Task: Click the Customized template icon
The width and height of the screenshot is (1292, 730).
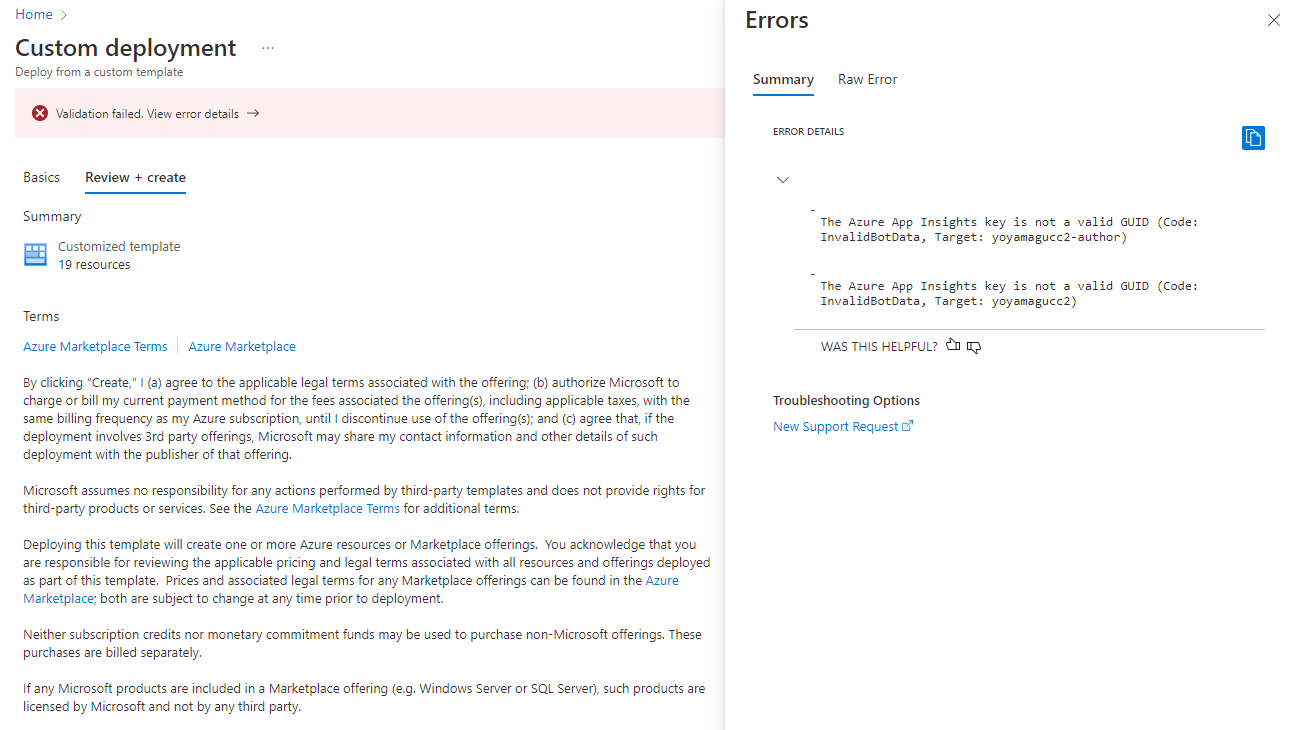Action: tap(35, 254)
